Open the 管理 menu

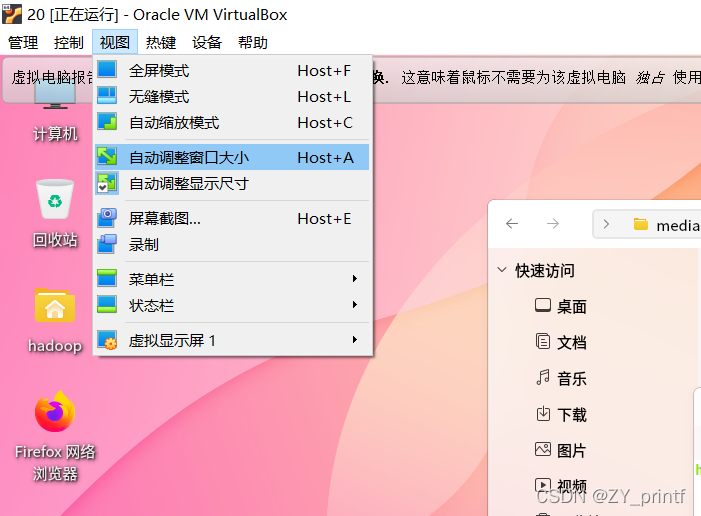coord(23,42)
